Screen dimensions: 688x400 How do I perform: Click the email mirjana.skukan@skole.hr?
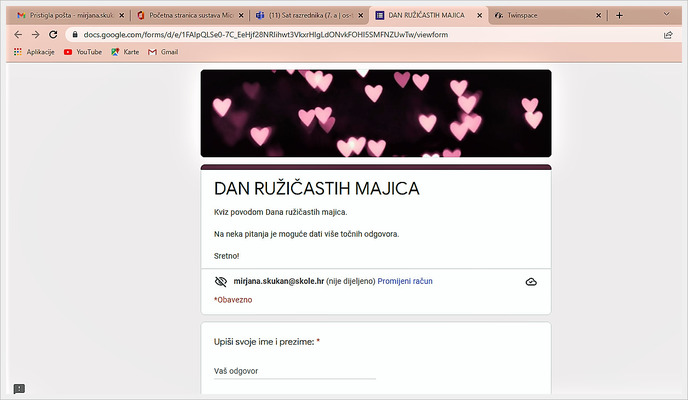279,281
